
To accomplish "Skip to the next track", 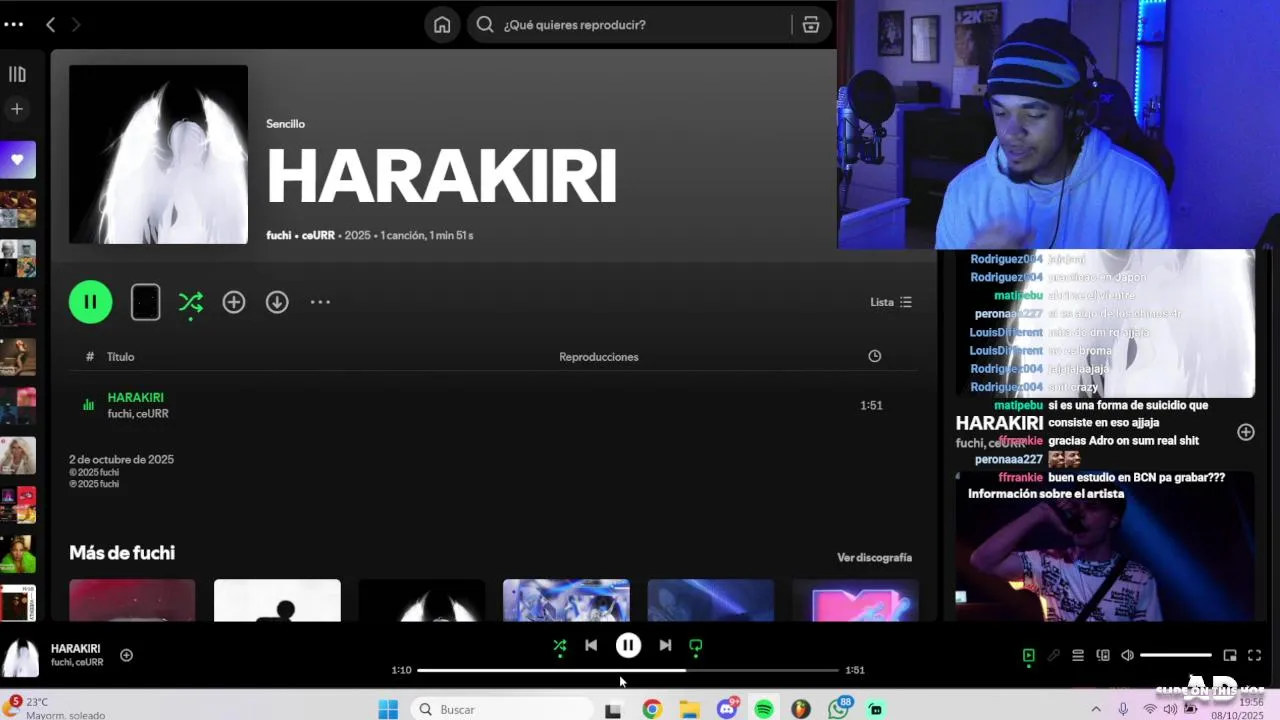I will [x=665, y=646].
